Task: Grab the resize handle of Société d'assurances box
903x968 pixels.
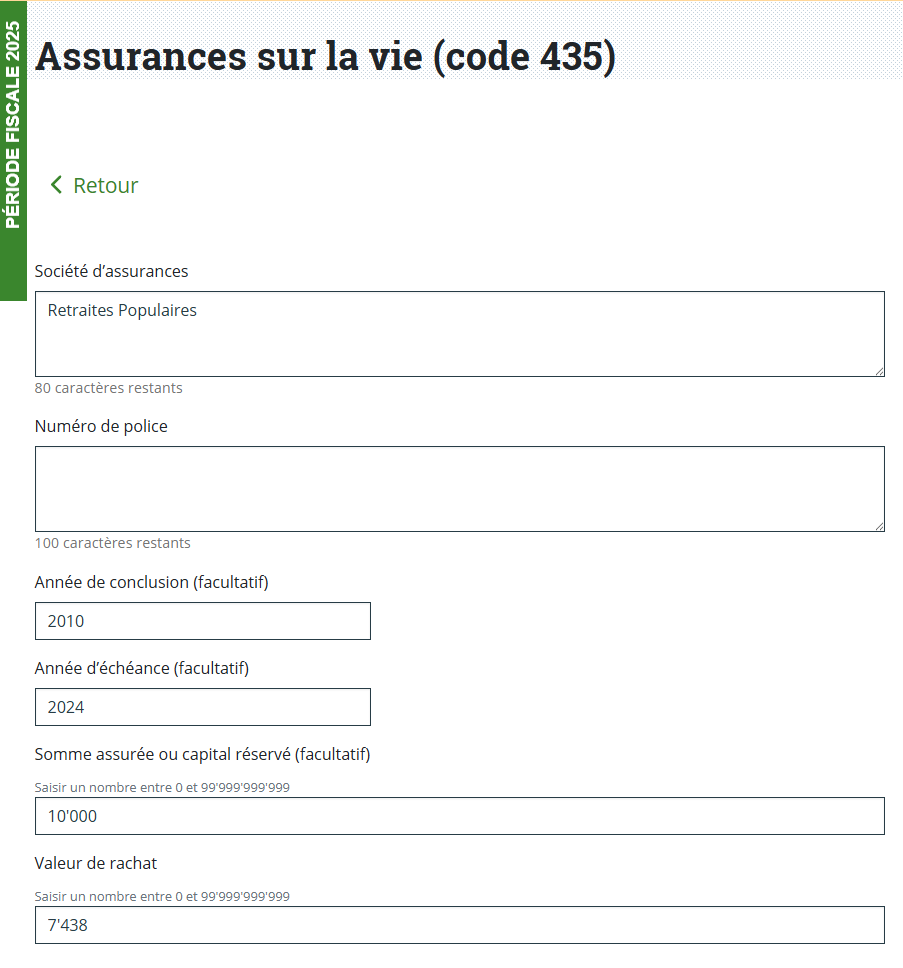Action: 879,371
